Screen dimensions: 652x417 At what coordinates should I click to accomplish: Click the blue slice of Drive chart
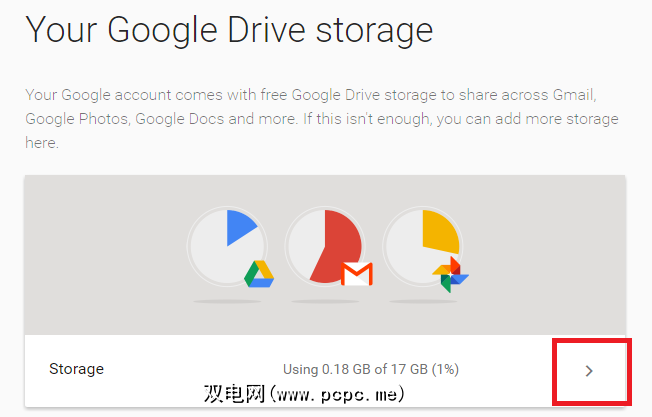tap(239, 228)
